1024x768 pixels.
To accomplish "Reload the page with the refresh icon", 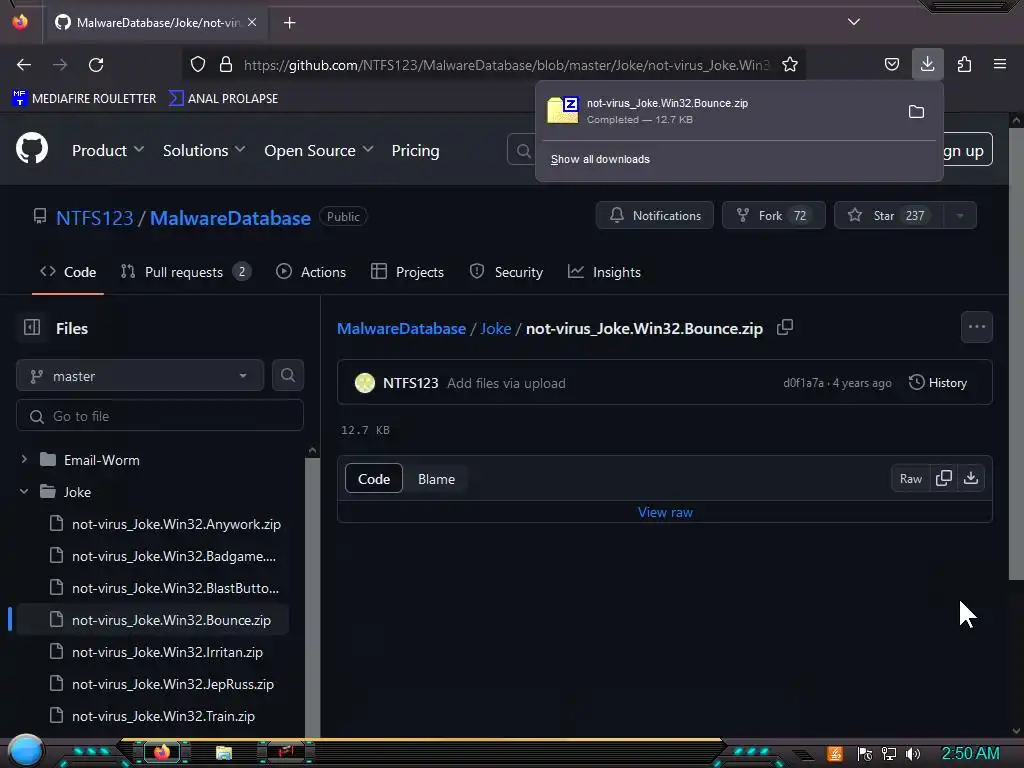I will click(x=96, y=65).
